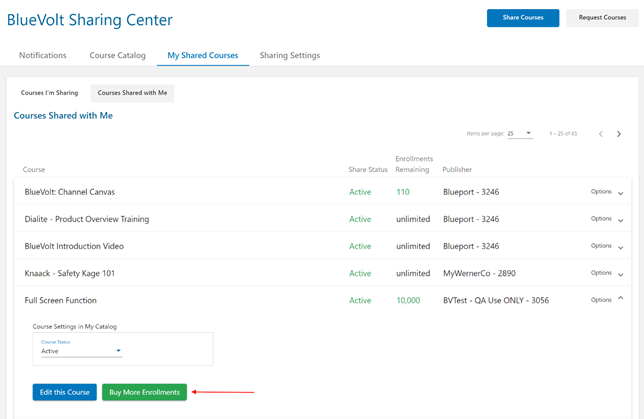The width and height of the screenshot is (644, 419).
Task: Click the 10,000 enrollments remaining value
Action: [x=408, y=300]
